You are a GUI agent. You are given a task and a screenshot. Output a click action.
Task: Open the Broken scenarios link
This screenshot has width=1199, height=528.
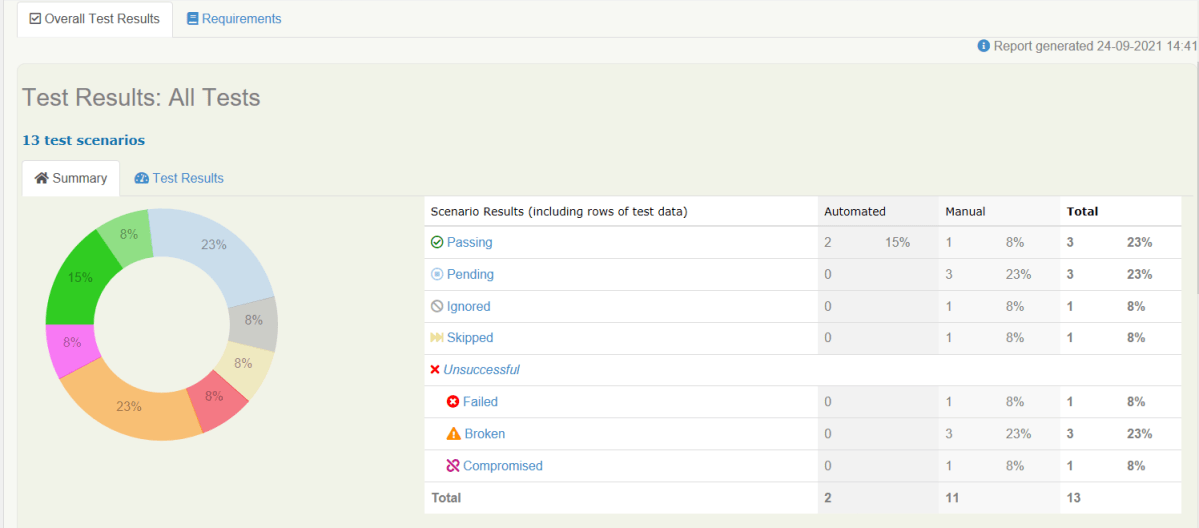[484, 434]
